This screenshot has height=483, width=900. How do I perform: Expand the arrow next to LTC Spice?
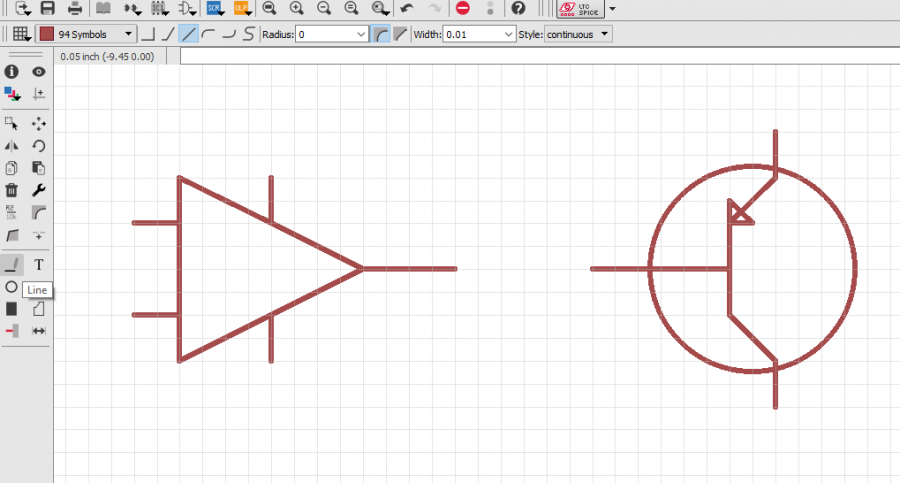pyautogui.click(x=612, y=9)
